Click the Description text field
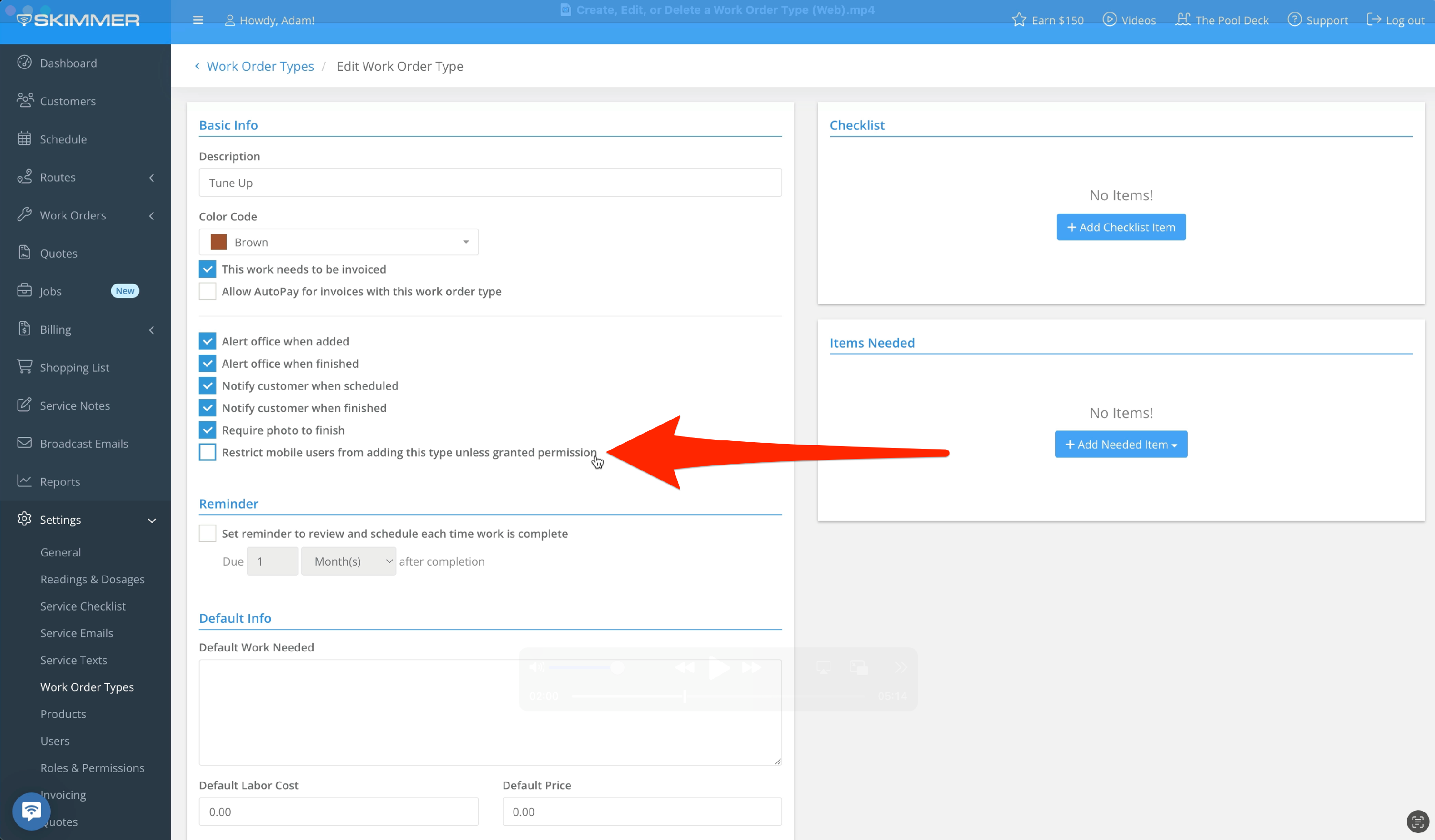 tap(490, 183)
